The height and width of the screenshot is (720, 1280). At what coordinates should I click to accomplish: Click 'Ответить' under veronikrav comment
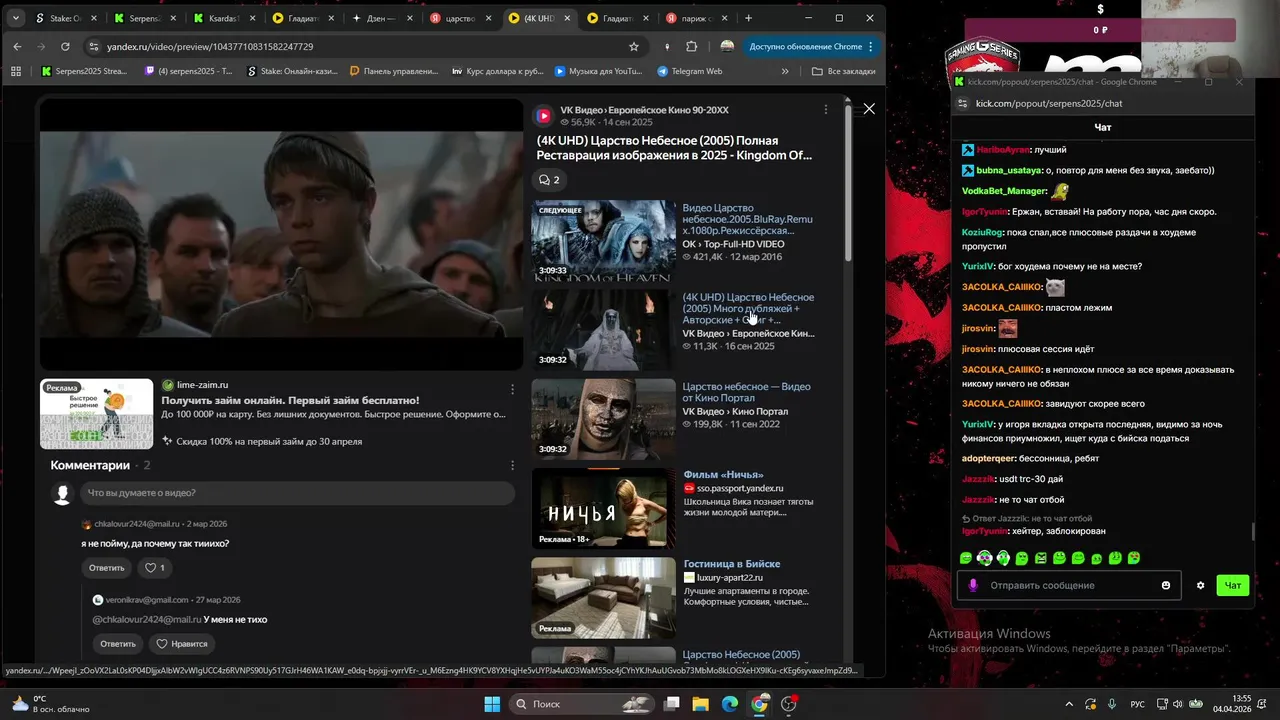coord(117,644)
